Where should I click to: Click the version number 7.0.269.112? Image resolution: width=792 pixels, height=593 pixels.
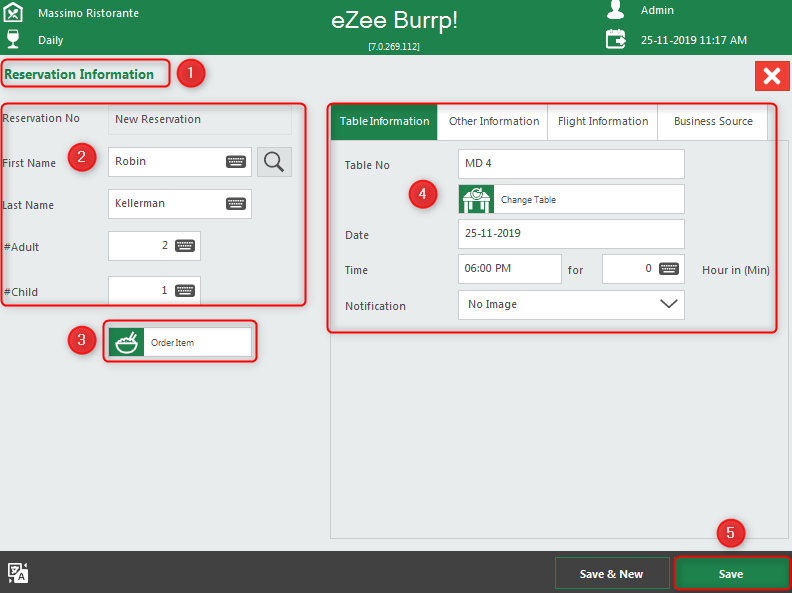coord(394,47)
